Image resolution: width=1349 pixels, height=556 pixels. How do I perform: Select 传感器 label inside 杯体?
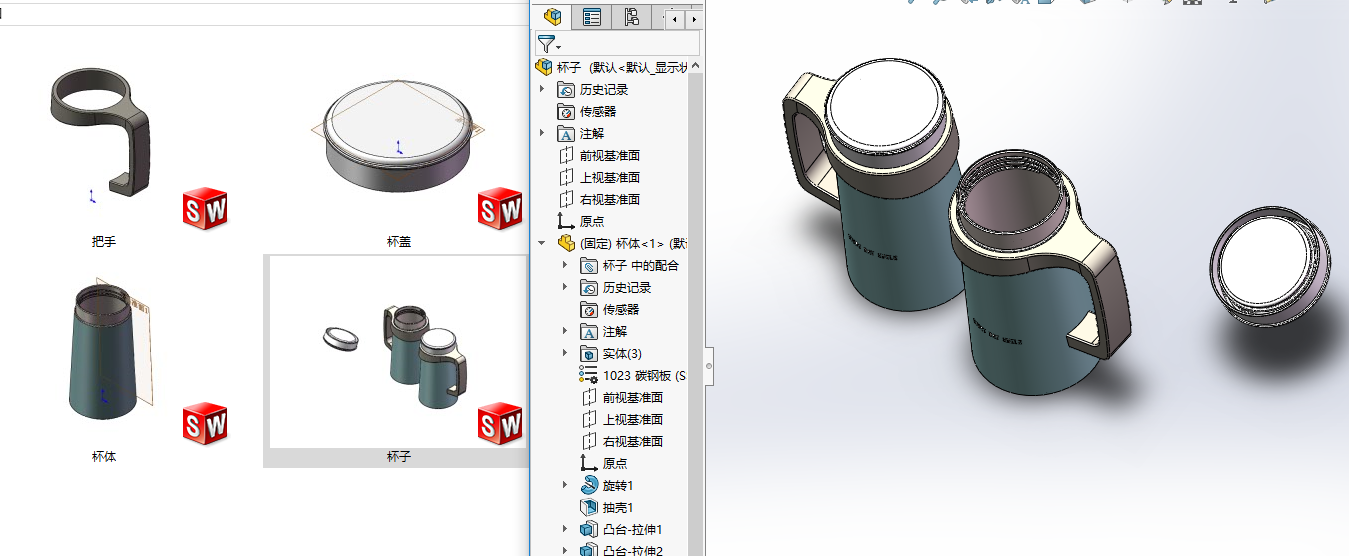click(621, 309)
